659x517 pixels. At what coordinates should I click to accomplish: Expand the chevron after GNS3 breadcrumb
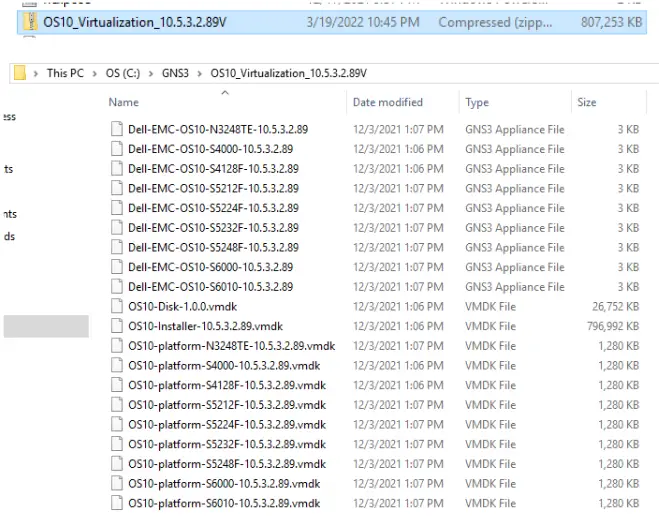(200, 74)
